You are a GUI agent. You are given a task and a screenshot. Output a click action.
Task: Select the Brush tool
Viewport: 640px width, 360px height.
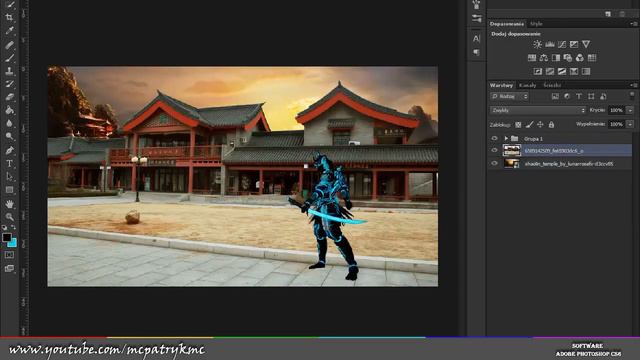click(x=9, y=58)
